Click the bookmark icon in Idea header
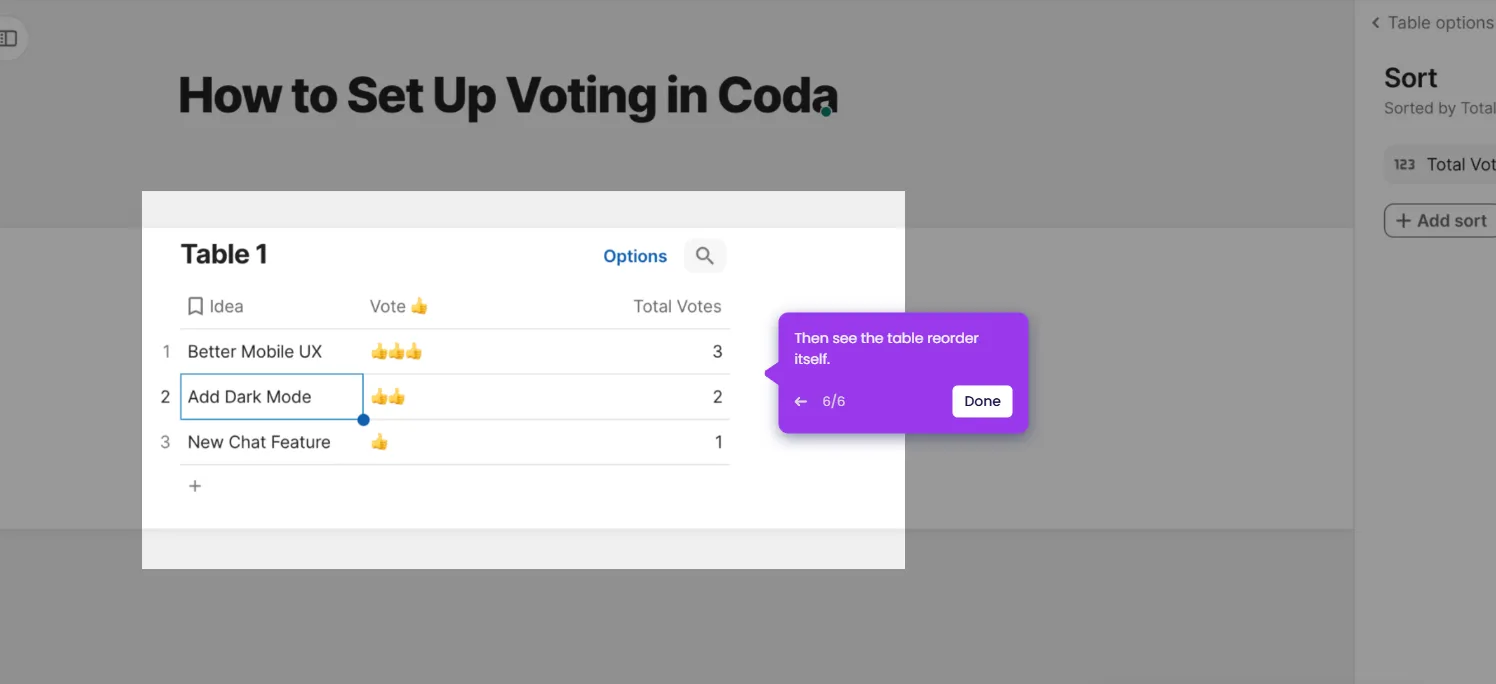 click(x=196, y=306)
